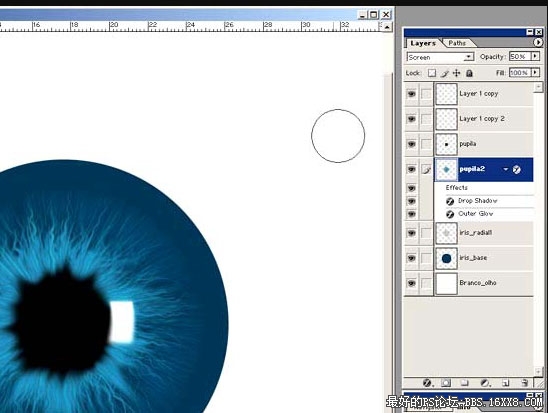Add a layer mask icon
This screenshot has width=548, height=413.
pos(446,383)
